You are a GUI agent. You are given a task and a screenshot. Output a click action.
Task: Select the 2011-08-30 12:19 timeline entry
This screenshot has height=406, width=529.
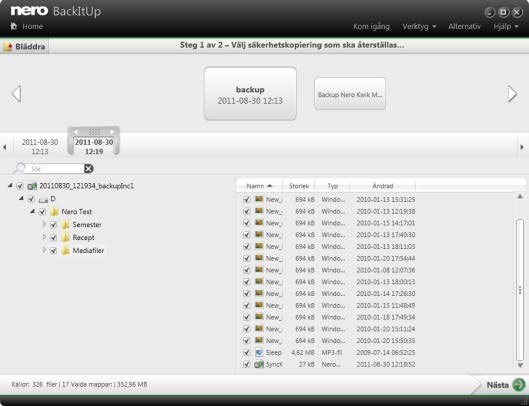(x=94, y=147)
